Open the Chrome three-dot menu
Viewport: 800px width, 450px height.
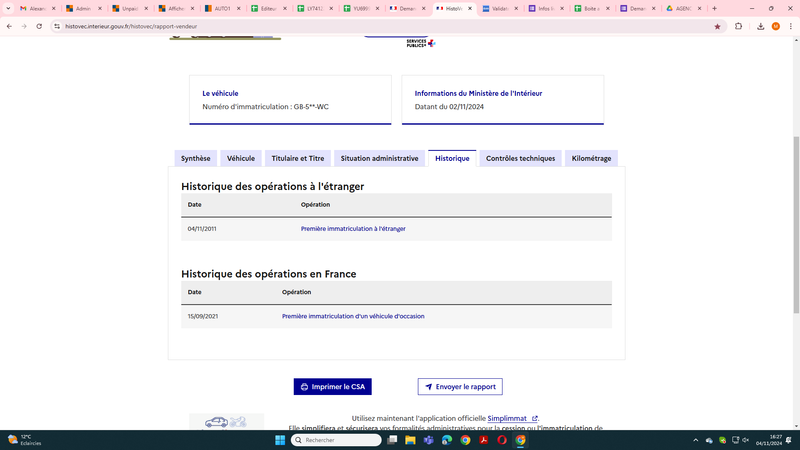click(x=790, y=26)
